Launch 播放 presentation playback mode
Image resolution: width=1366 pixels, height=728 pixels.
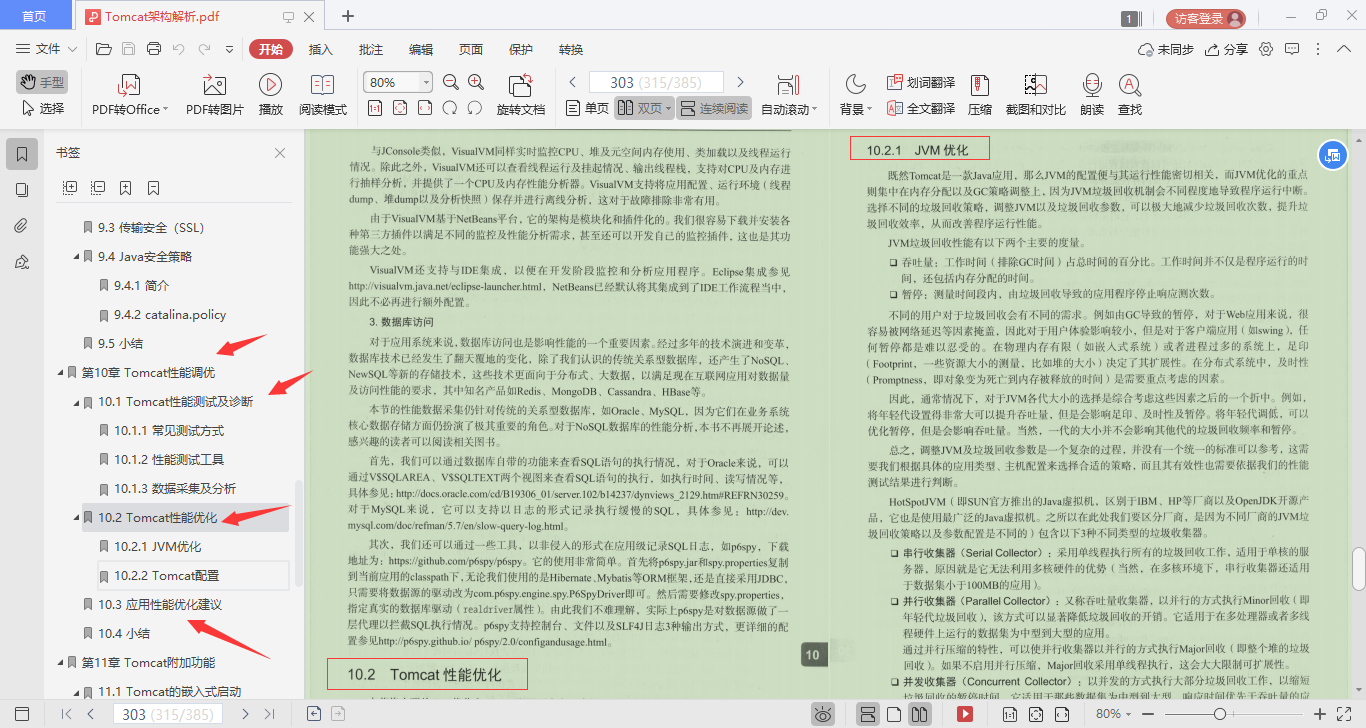(x=270, y=94)
